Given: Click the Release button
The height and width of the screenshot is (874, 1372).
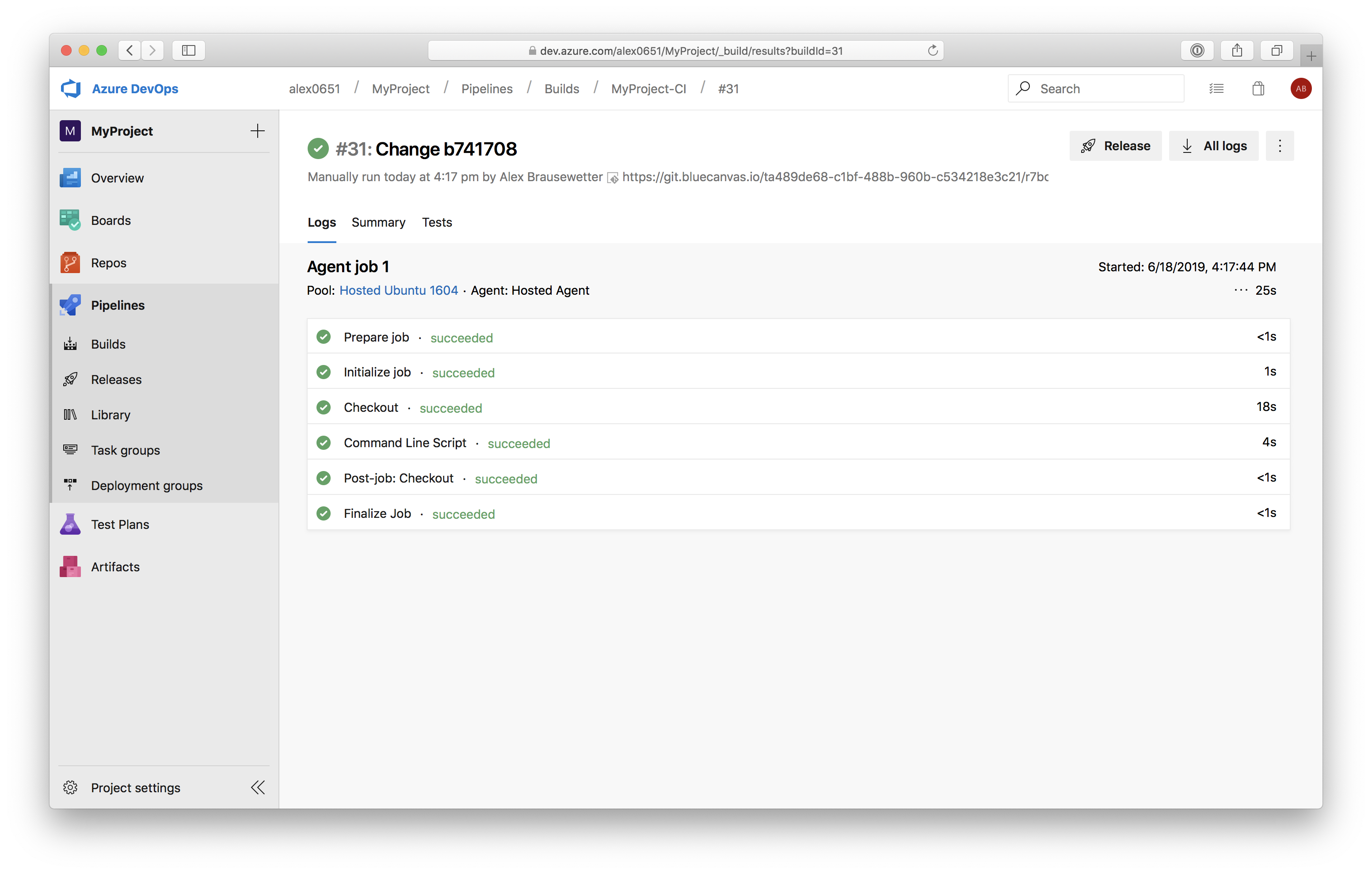Looking at the screenshot, I should pos(1115,146).
